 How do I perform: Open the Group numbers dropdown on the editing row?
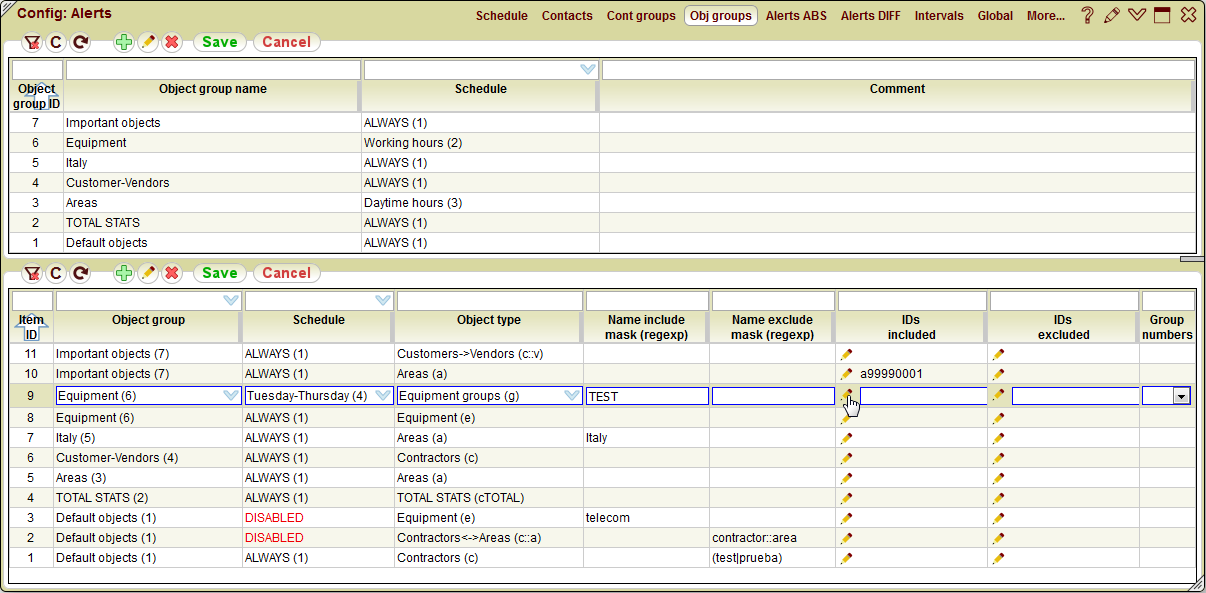[x=1180, y=395]
